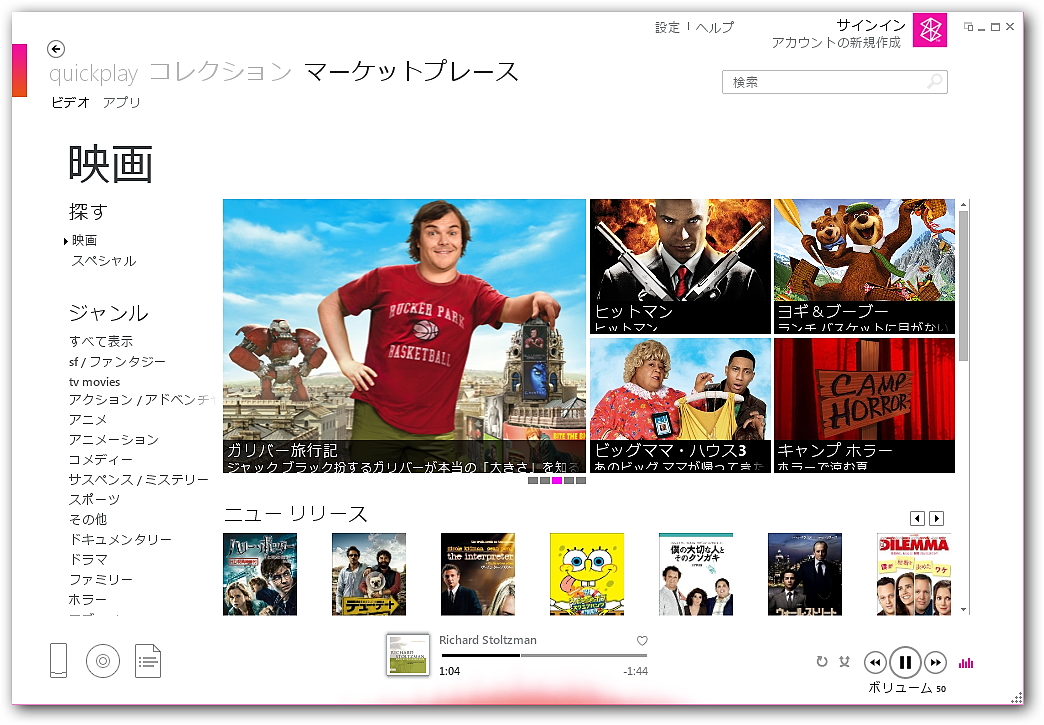1044x725 pixels.
Task: Open The Interpreter new release cover
Action: point(478,574)
